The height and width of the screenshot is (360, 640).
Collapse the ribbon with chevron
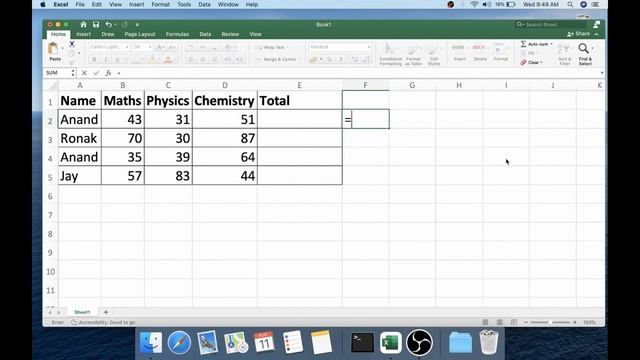click(x=596, y=34)
